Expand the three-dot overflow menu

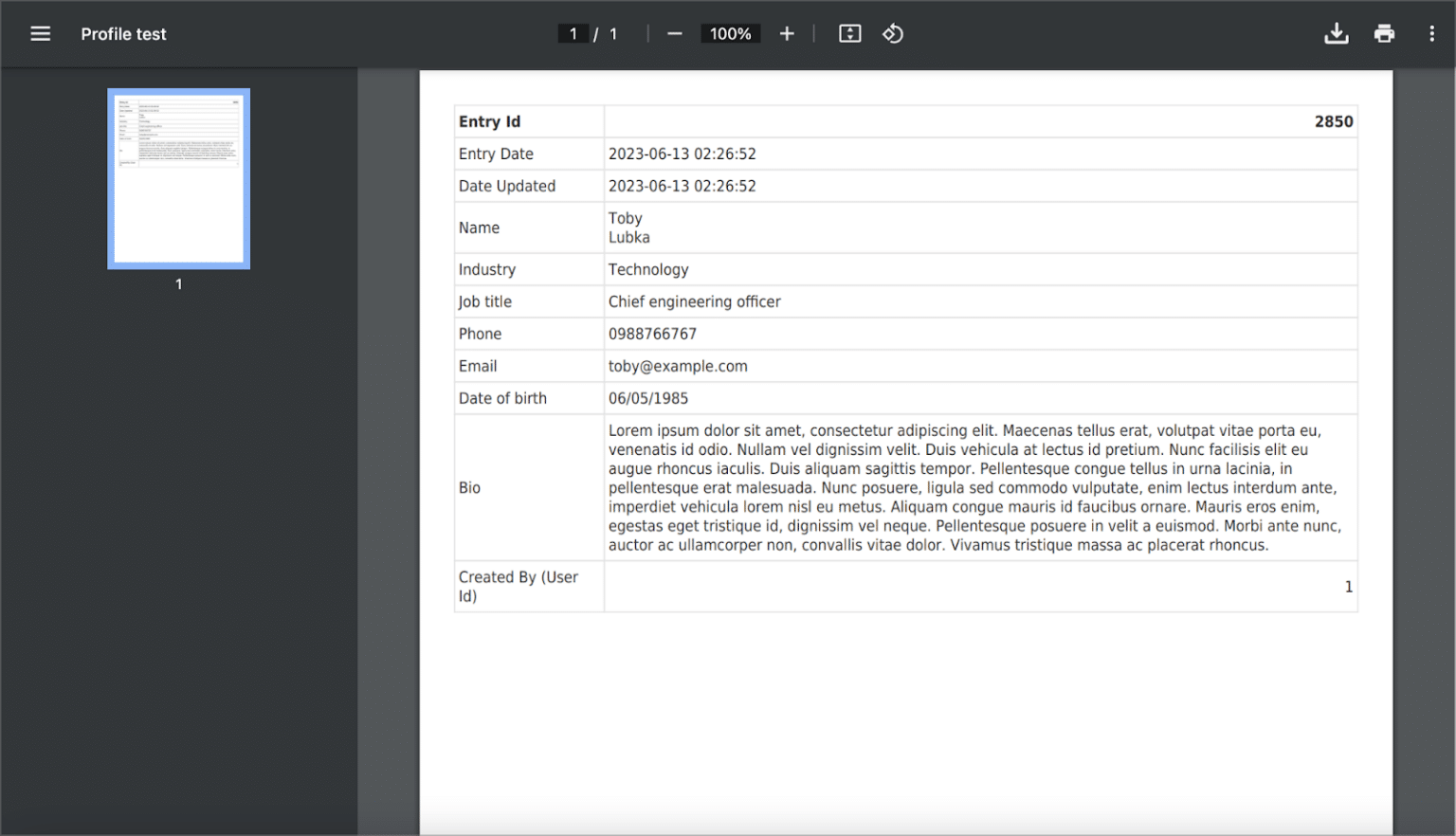click(x=1432, y=33)
